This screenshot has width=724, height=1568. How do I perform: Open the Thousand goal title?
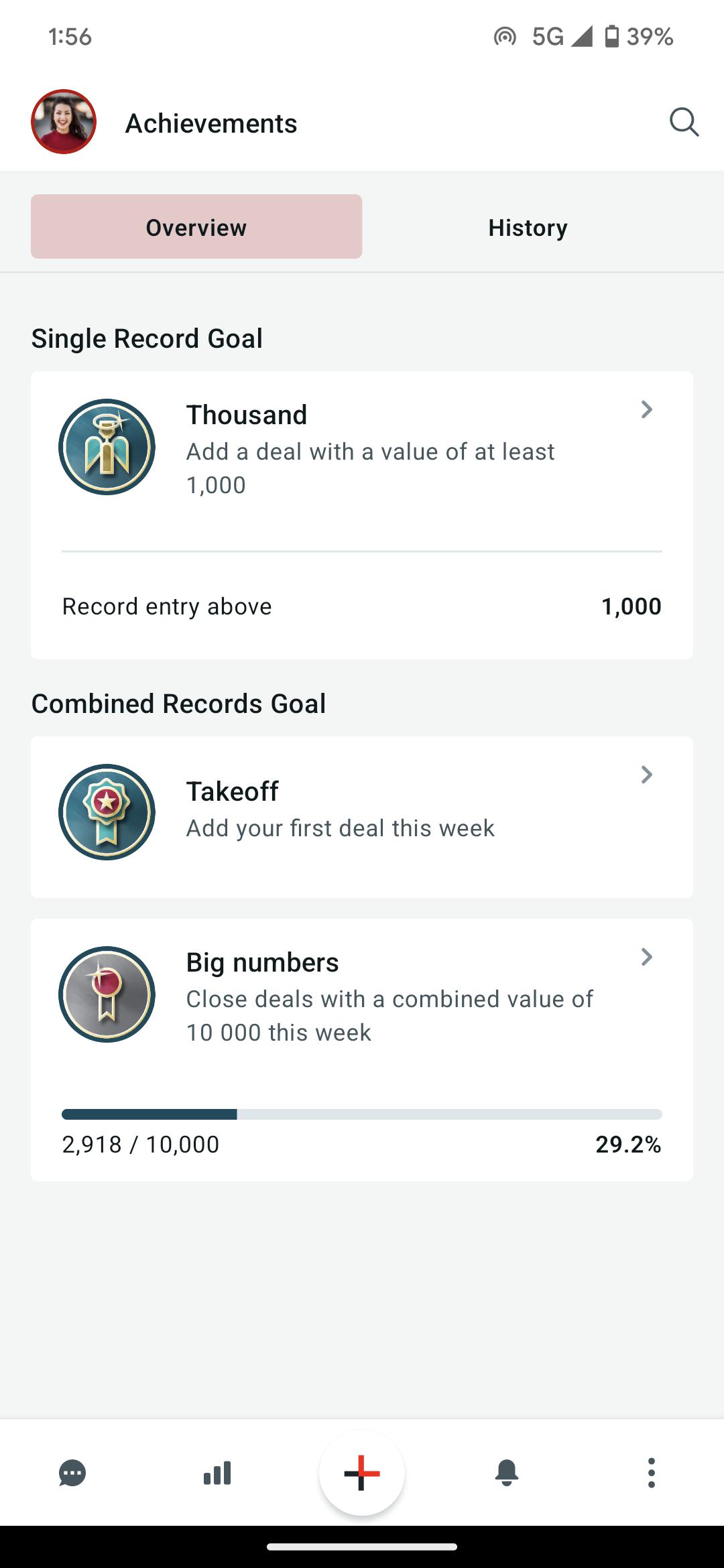247,415
